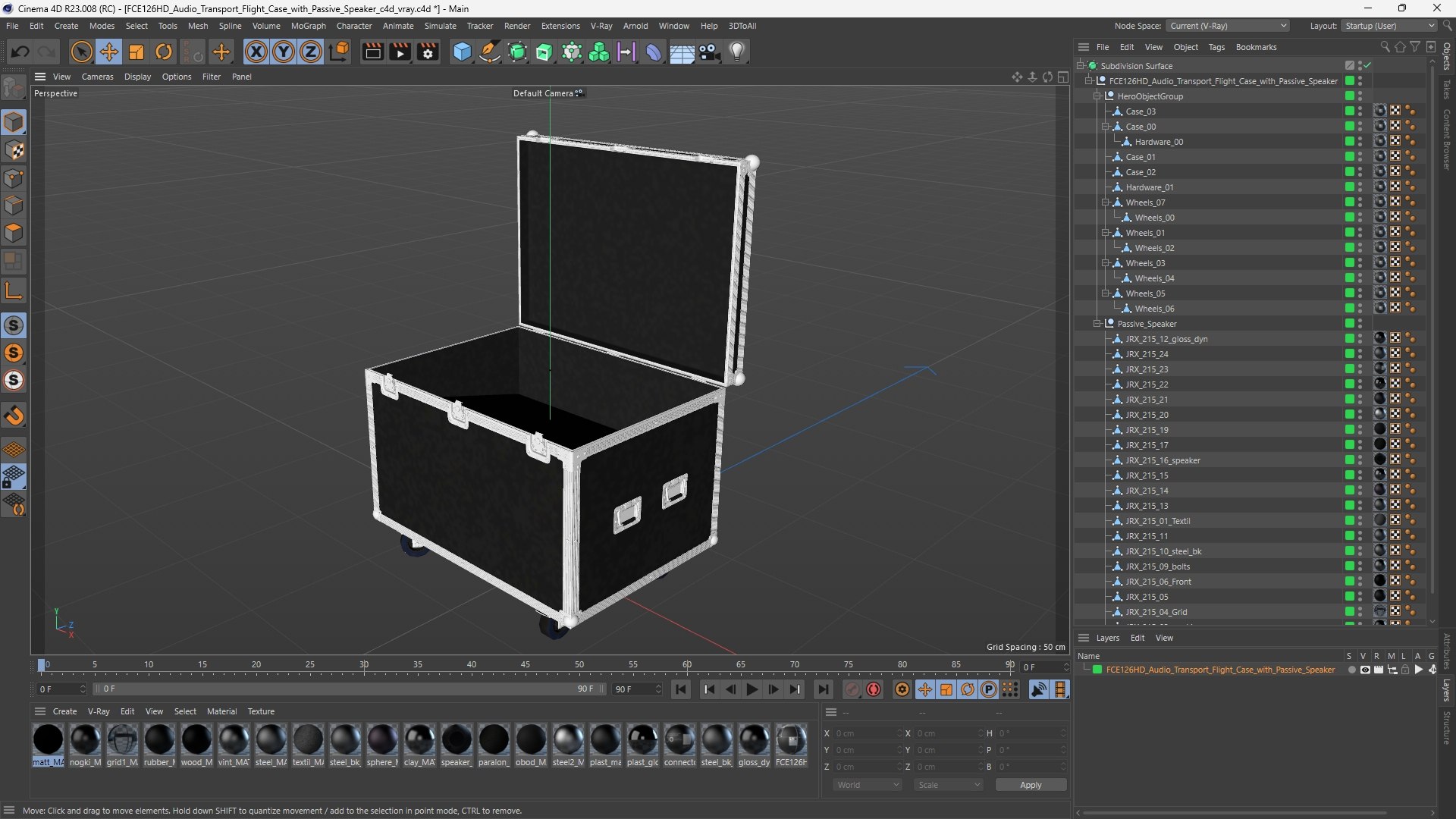Toggle the Z axis lock

(x=311, y=52)
